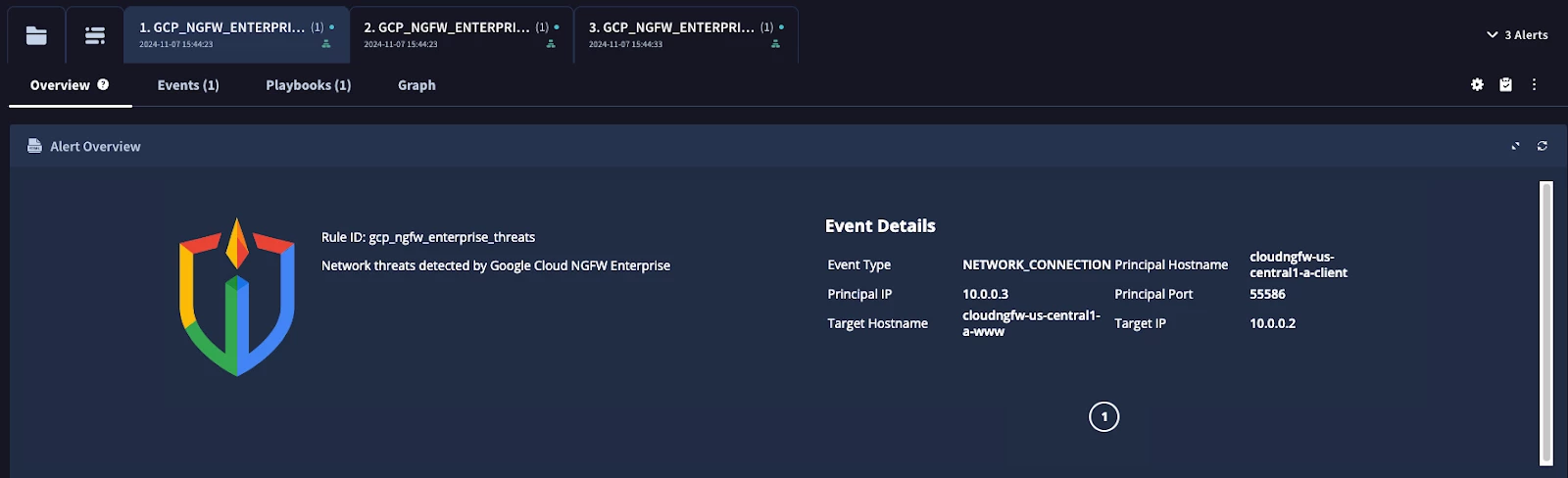
Task: Switch to the Events (1) tab
Action: click(x=188, y=85)
